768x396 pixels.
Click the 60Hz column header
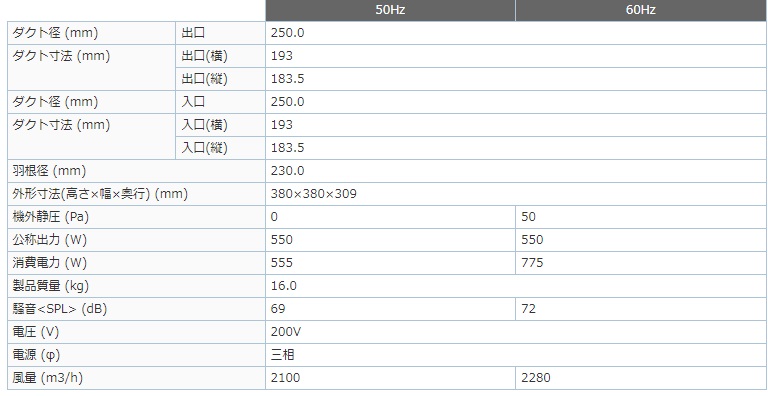point(640,10)
